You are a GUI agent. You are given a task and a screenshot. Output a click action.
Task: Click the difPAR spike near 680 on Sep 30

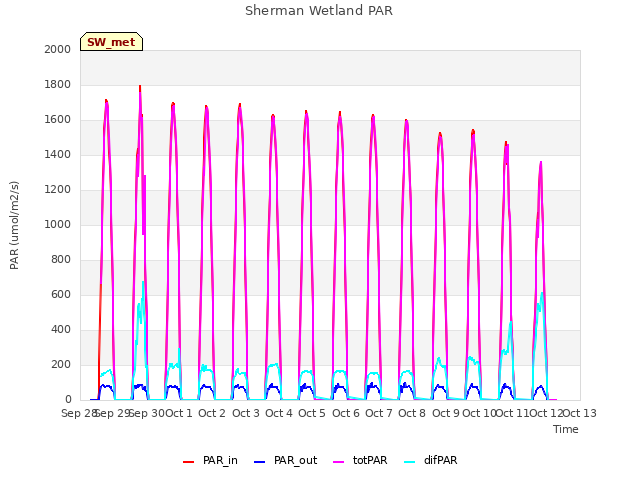click(x=143, y=282)
